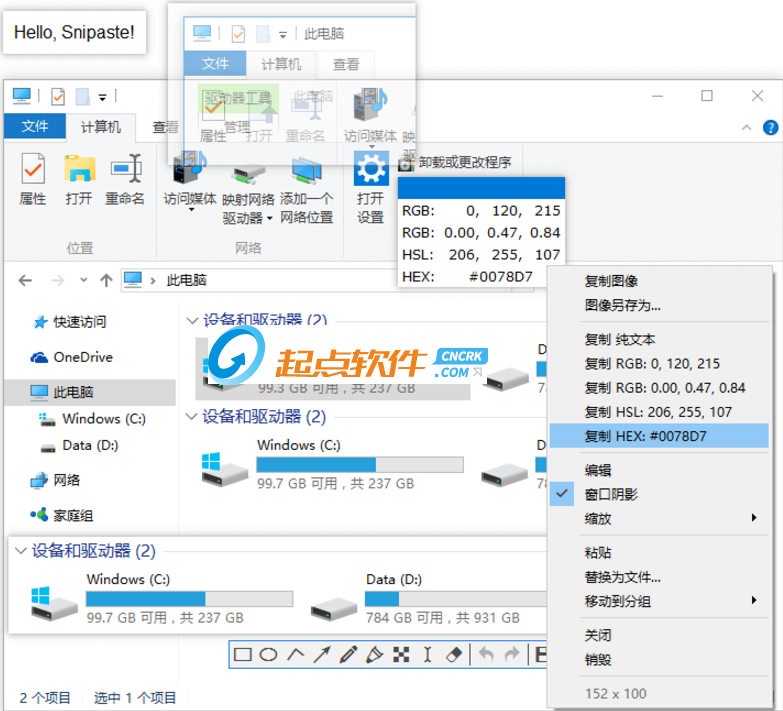The width and height of the screenshot is (783, 711).
Task: Open 打开设置 gear icon in ribbon
Action: [x=371, y=169]
